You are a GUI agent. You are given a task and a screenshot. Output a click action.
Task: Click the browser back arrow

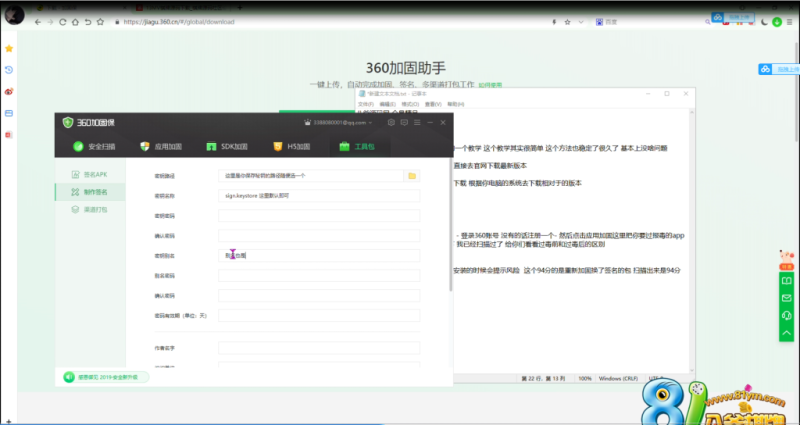38,22
